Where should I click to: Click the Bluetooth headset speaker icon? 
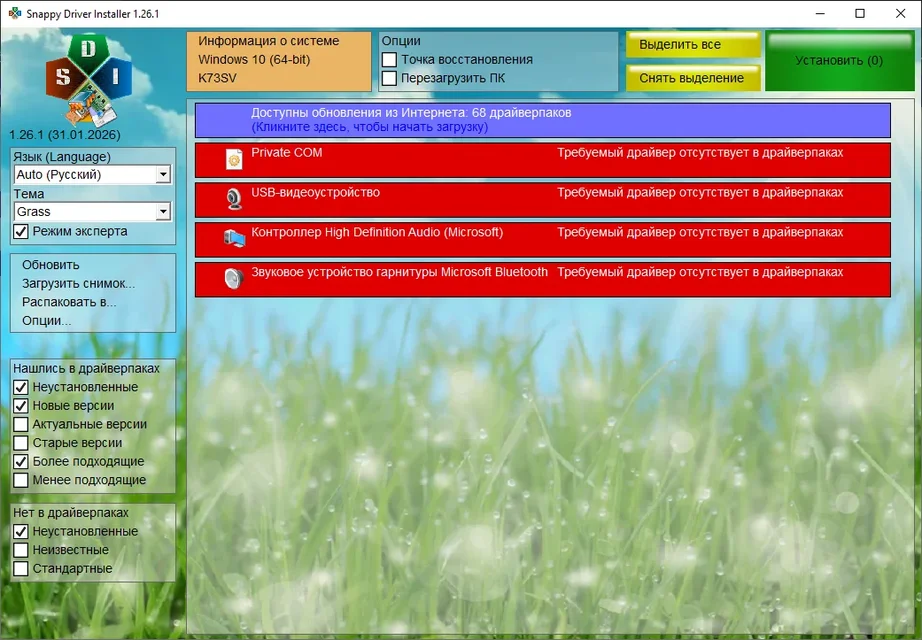pos(234,278)
